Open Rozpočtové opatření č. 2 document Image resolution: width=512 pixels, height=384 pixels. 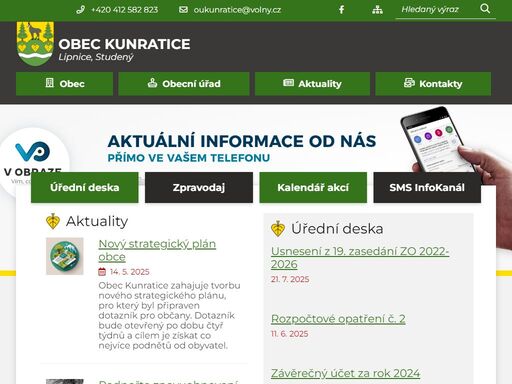coord(338,319)
